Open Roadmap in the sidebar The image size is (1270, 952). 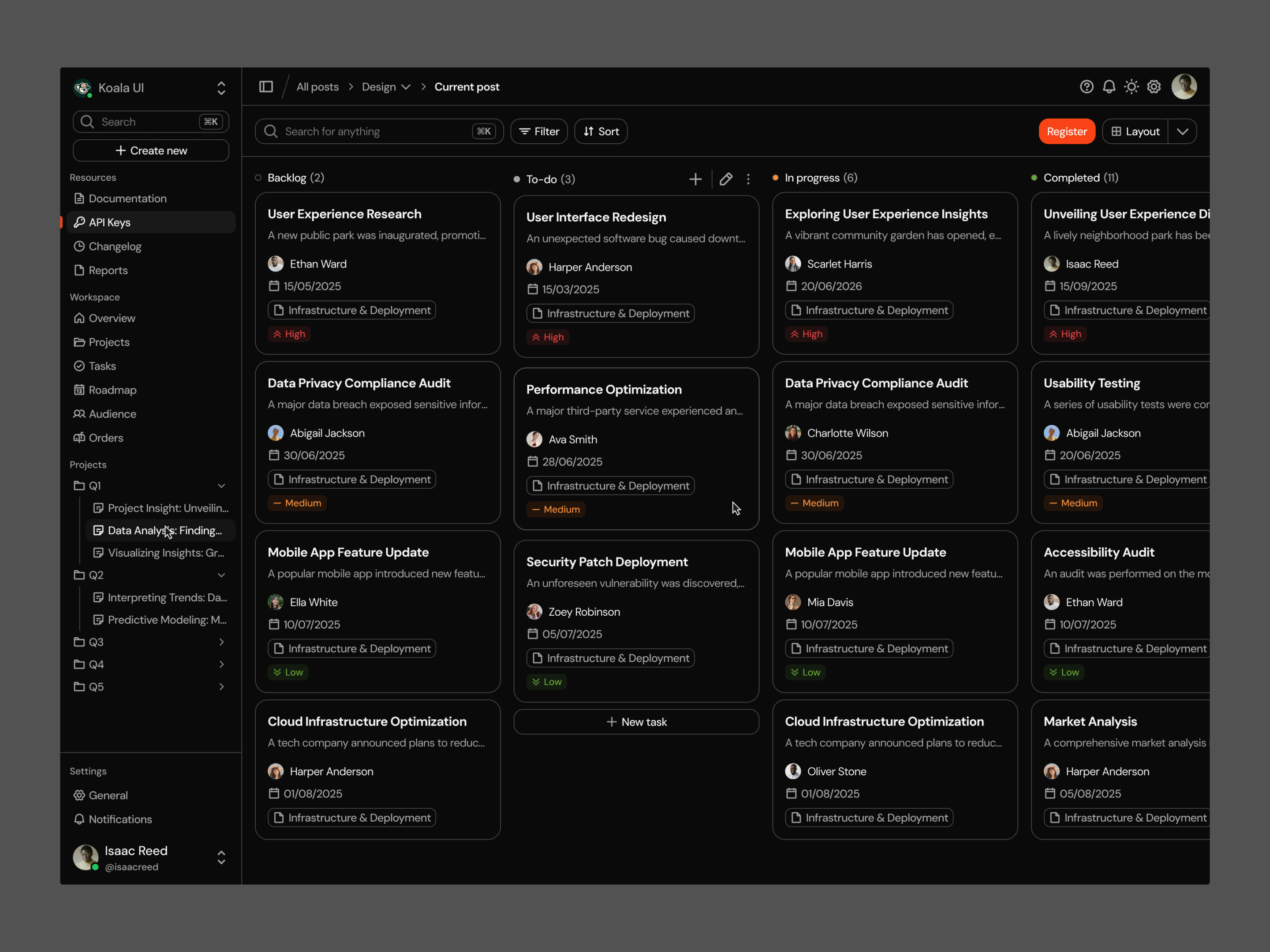pos(112,390)
